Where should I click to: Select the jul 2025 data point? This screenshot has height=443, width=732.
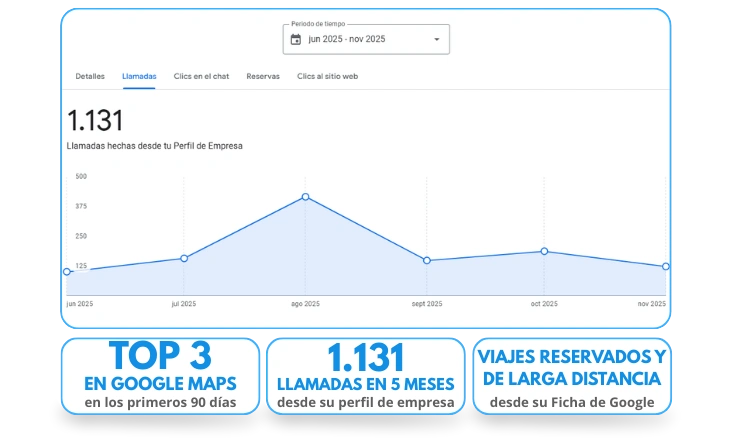(184, 258)
